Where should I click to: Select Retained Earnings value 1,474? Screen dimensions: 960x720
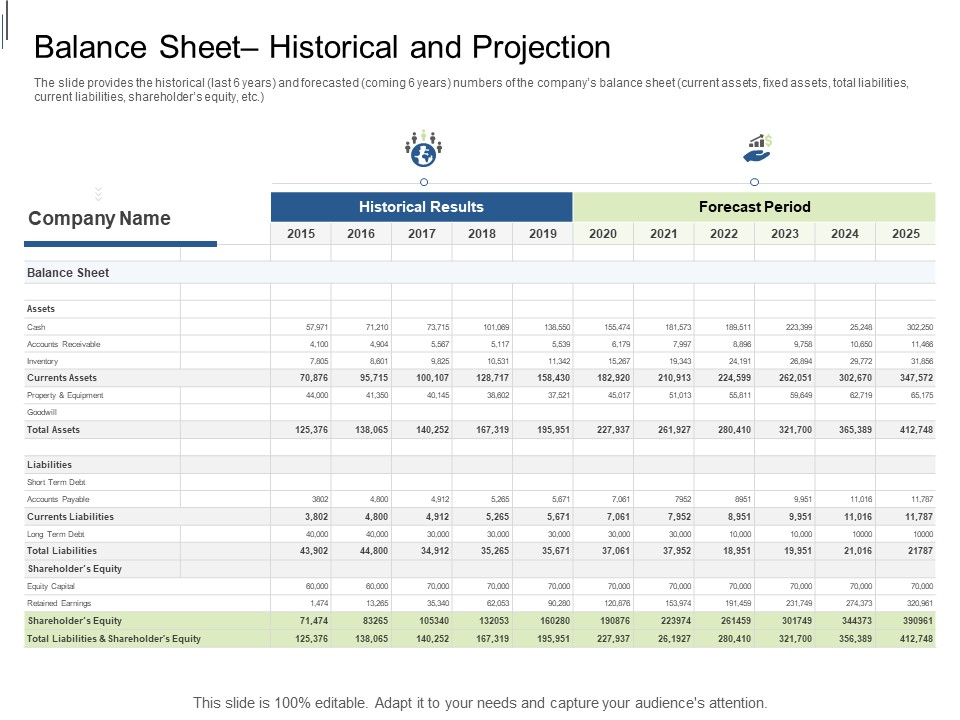tap(319, 604)
